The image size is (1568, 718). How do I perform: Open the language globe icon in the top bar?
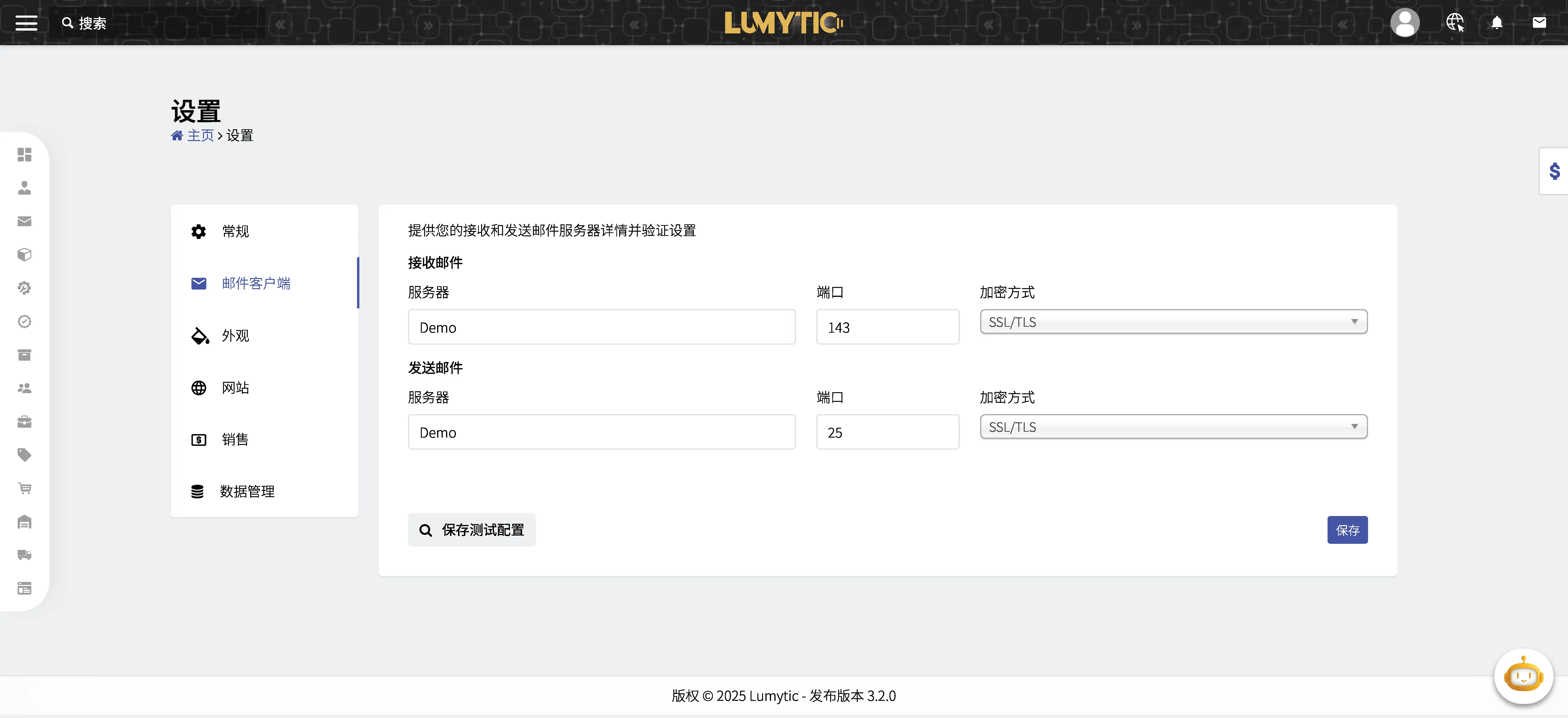coord(1455,23)
